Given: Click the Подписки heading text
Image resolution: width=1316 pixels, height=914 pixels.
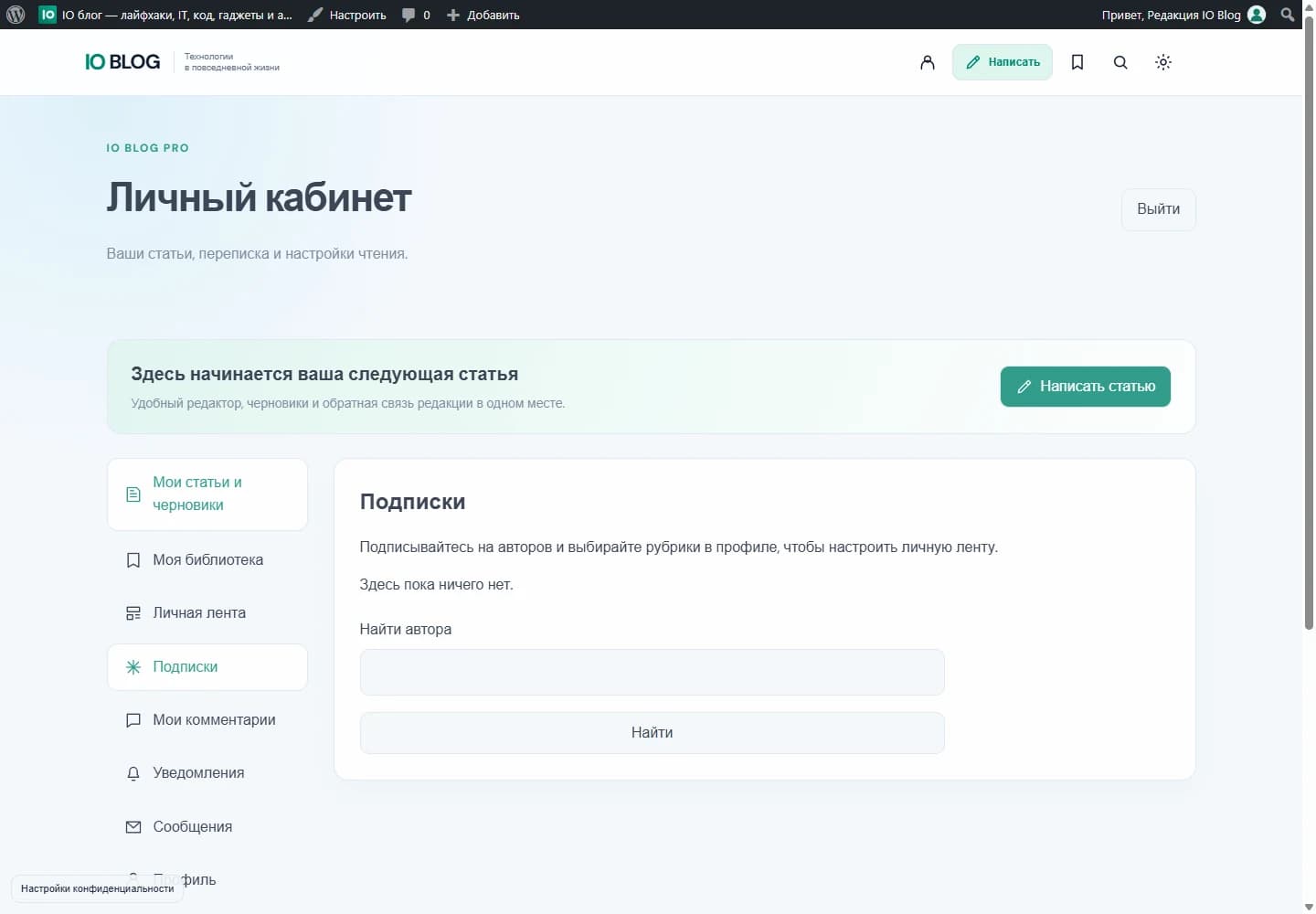Looking at the screenshot, I should [x=412, y=502].
